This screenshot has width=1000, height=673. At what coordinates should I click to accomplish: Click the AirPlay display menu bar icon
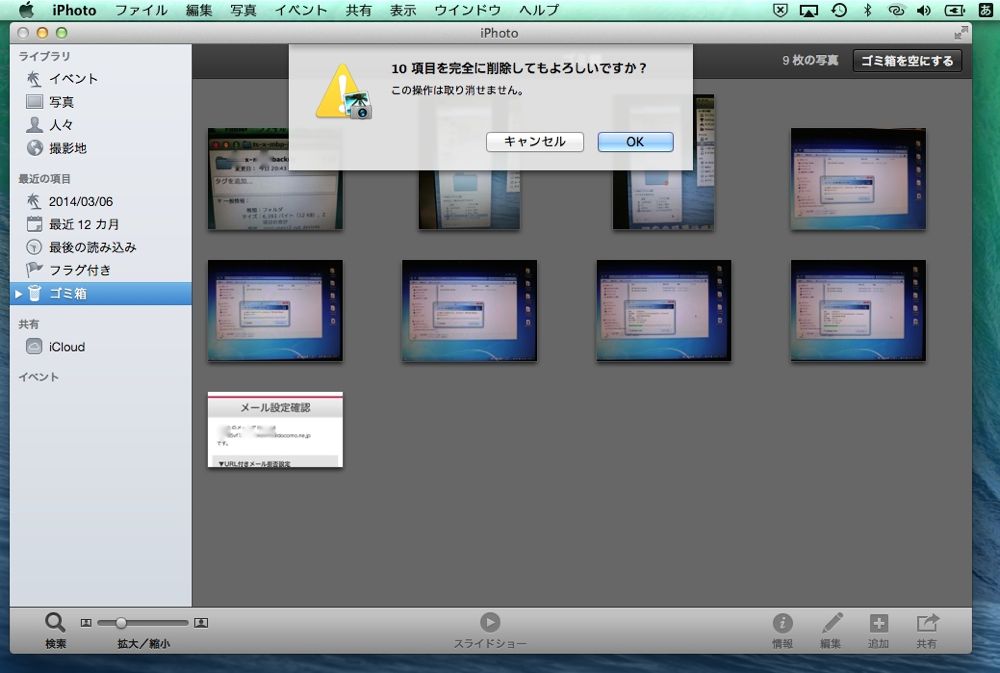point(809,10)
